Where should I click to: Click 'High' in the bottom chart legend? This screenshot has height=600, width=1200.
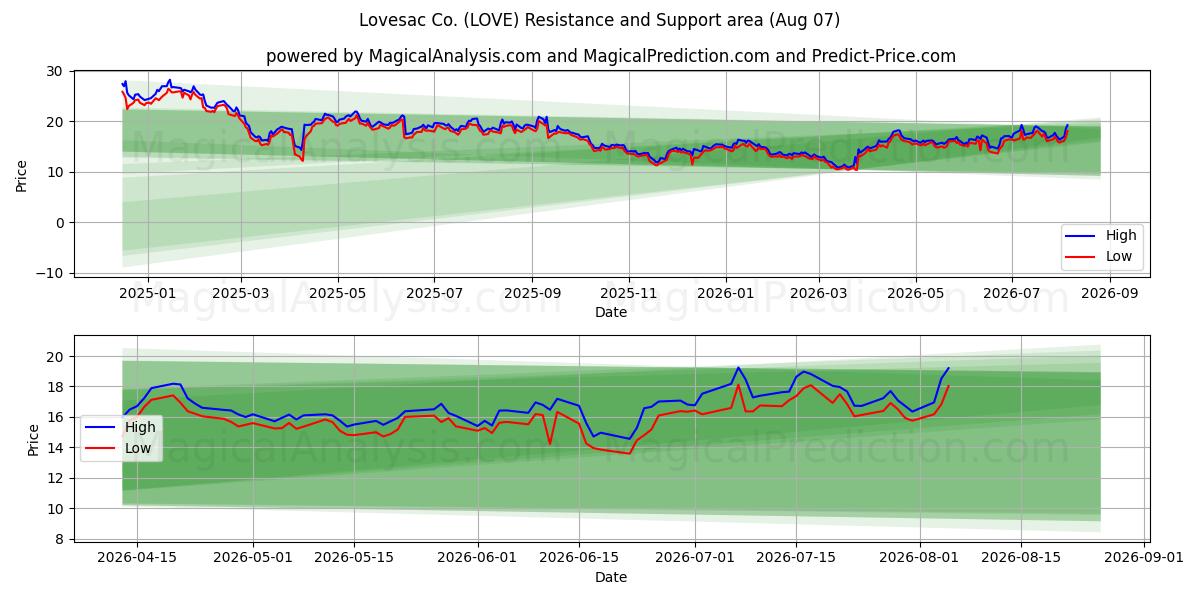coord(140,427)
